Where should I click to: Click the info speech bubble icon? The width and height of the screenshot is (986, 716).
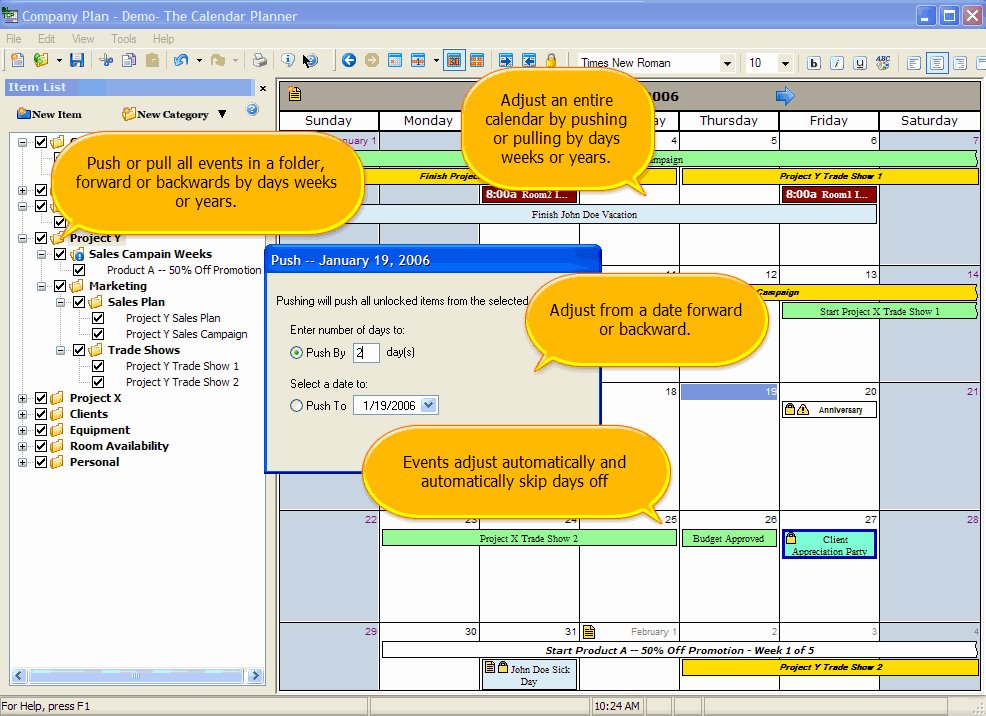click(288, 60)
